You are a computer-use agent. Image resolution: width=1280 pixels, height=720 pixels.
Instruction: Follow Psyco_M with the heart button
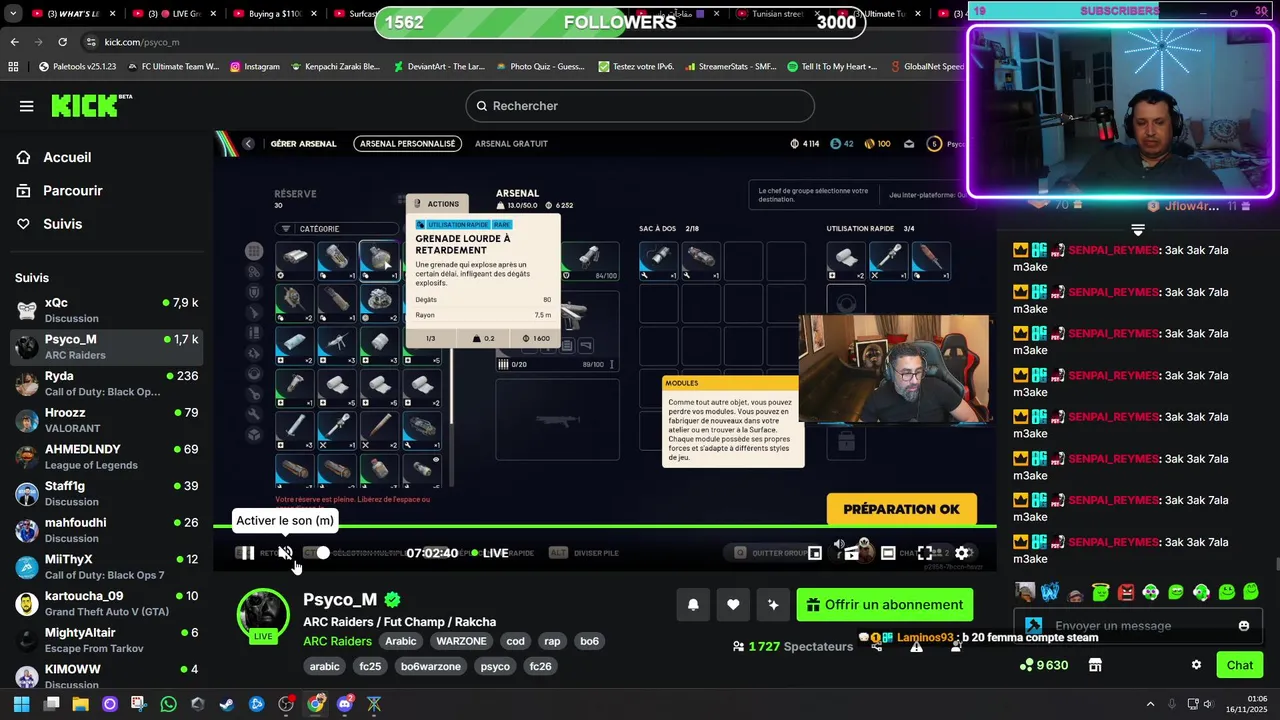pos(733,605)
